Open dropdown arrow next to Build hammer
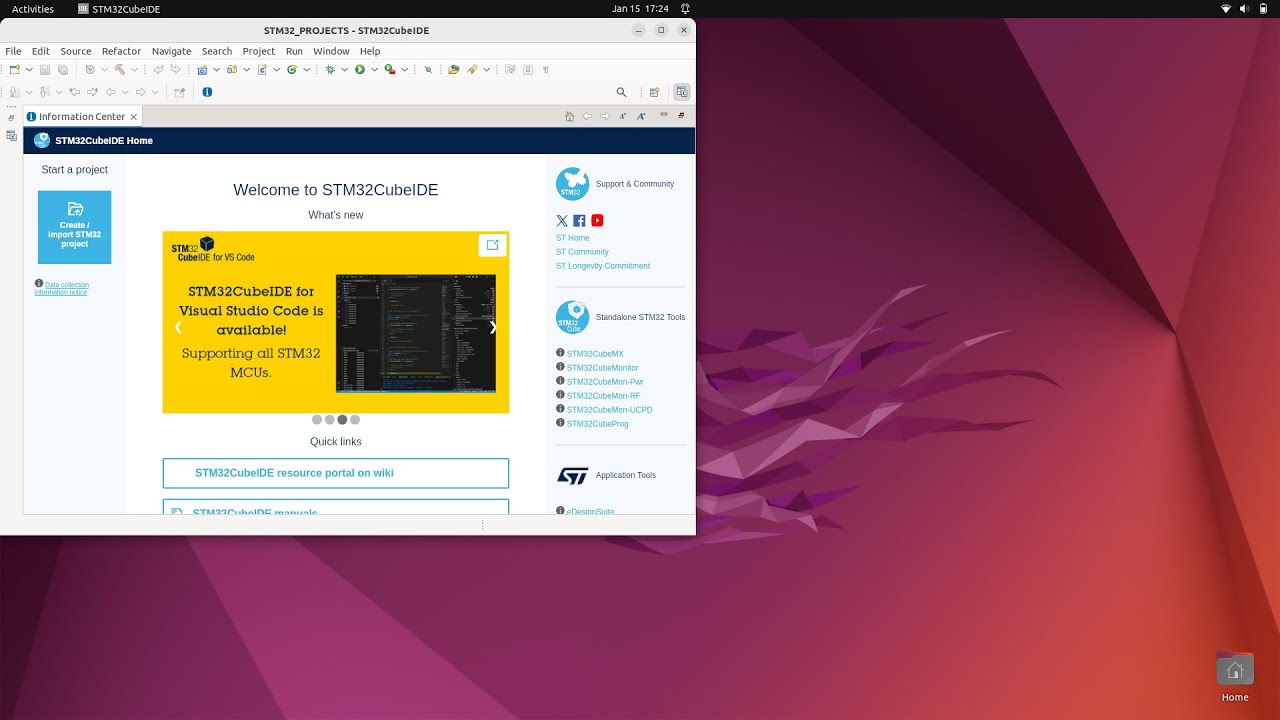This screenshot has width=1280, height=720. [134, 70]
